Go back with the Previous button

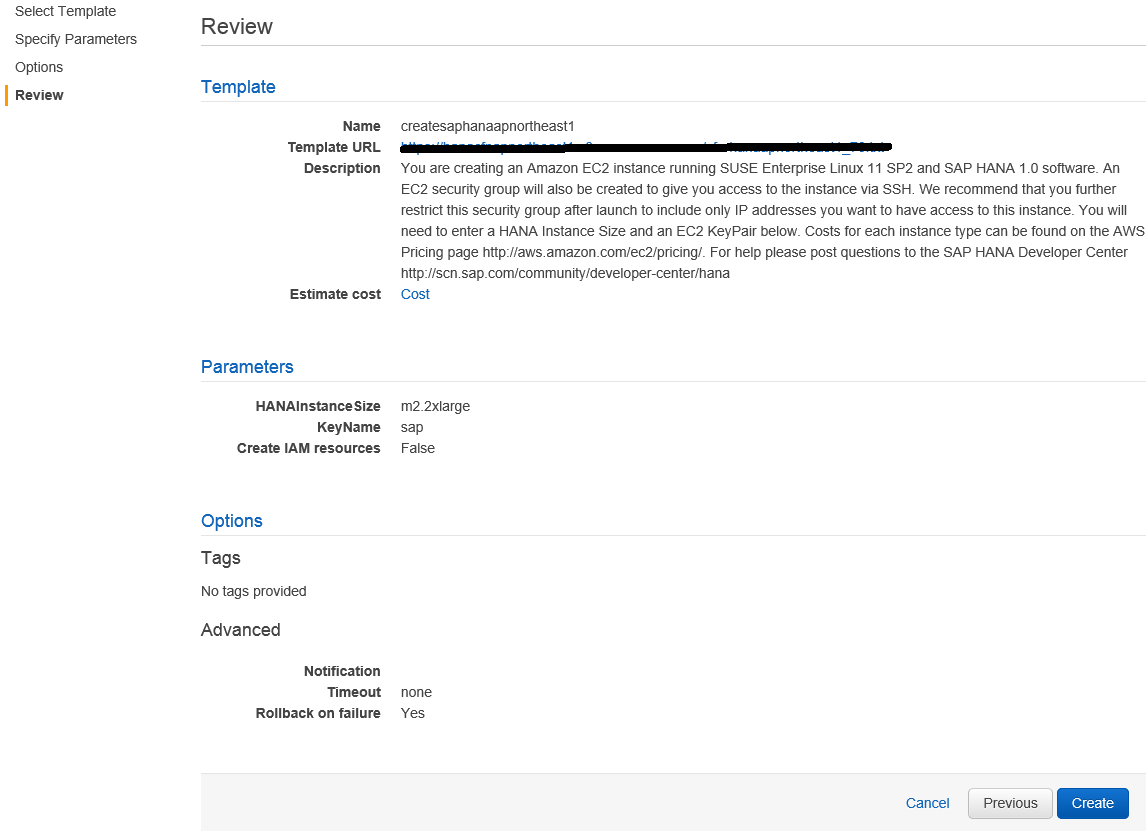1010,803
